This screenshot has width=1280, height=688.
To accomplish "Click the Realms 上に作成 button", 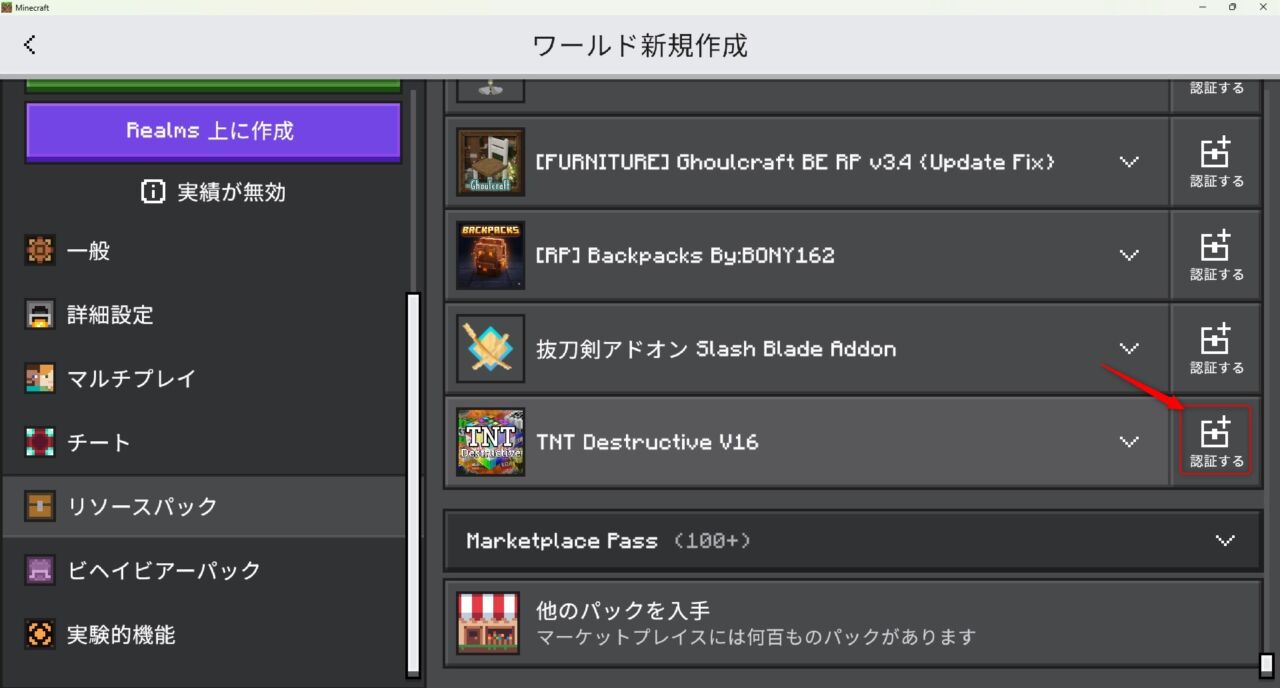I will 213,131.
